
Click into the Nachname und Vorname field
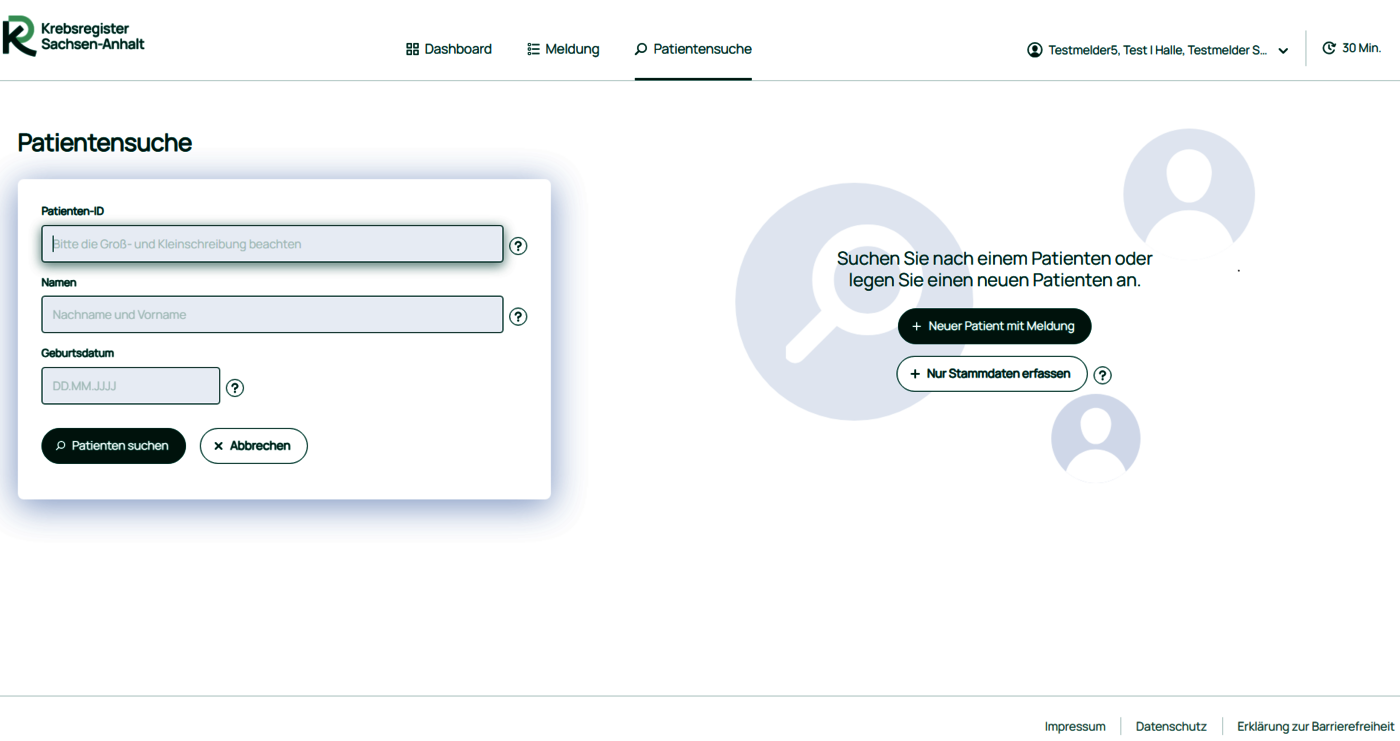pos(272,315)
